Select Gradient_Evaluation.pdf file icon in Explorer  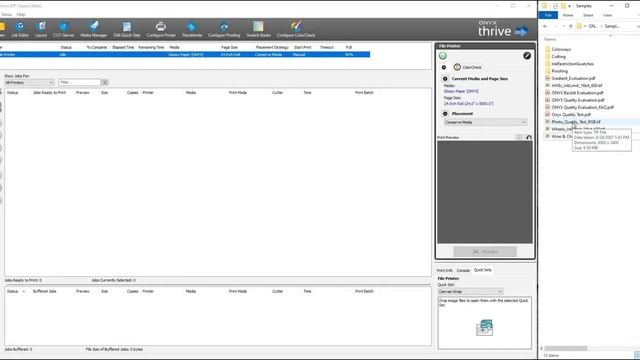pyautogui.click(x=548, y=78)
